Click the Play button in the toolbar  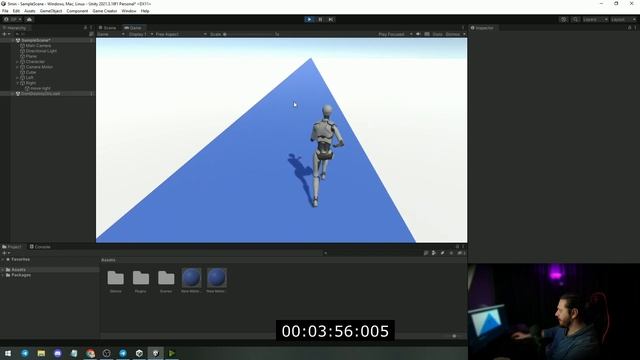[x=309, y=19]
